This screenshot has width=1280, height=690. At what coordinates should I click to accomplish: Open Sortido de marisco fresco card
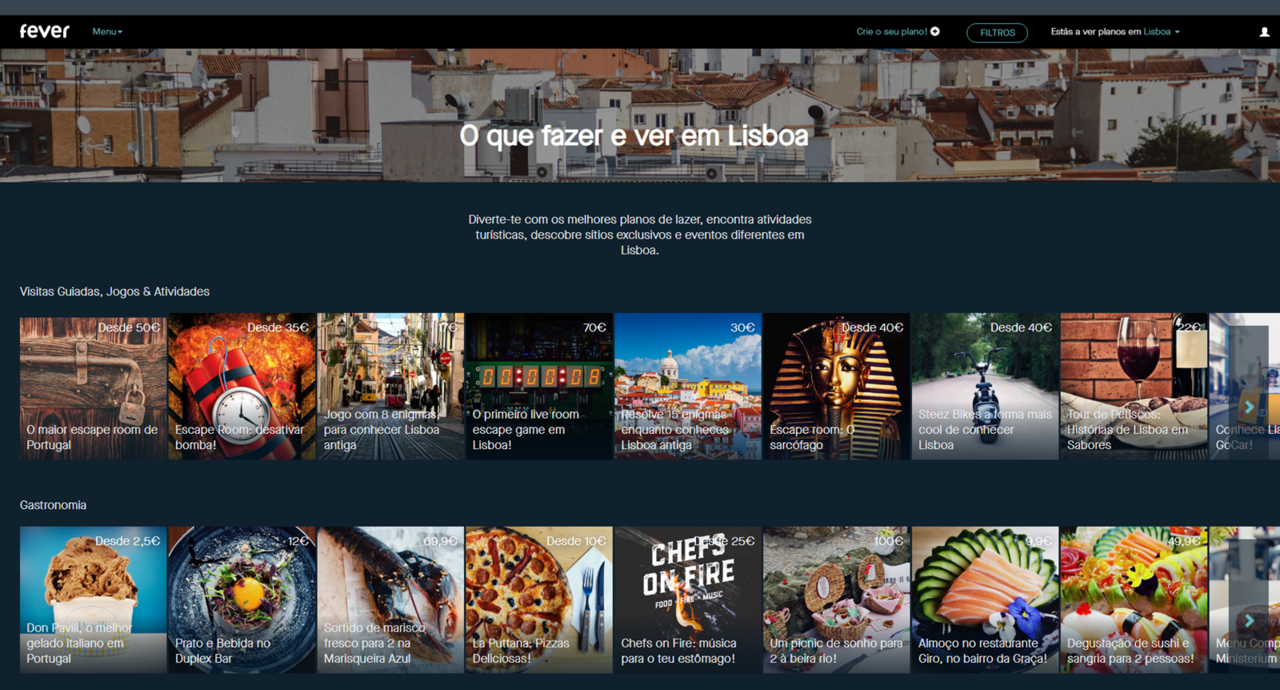click(390, 600)
